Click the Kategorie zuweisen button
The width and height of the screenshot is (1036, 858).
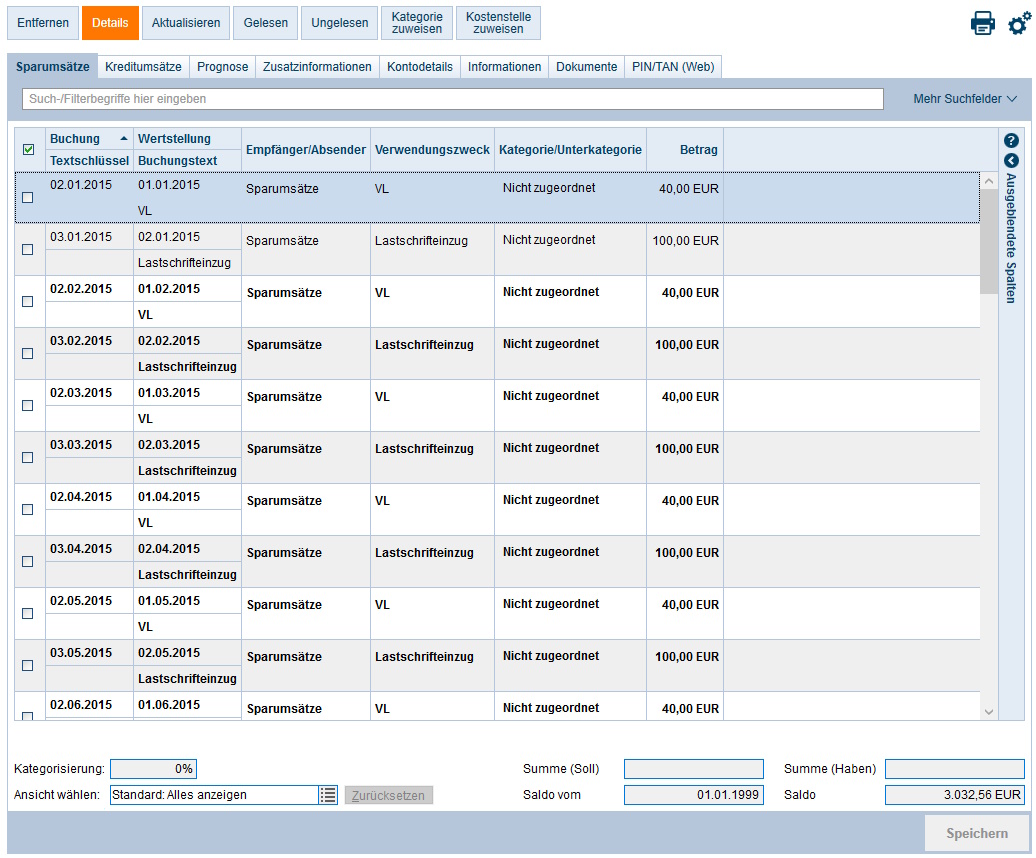[x=417, y=23]
